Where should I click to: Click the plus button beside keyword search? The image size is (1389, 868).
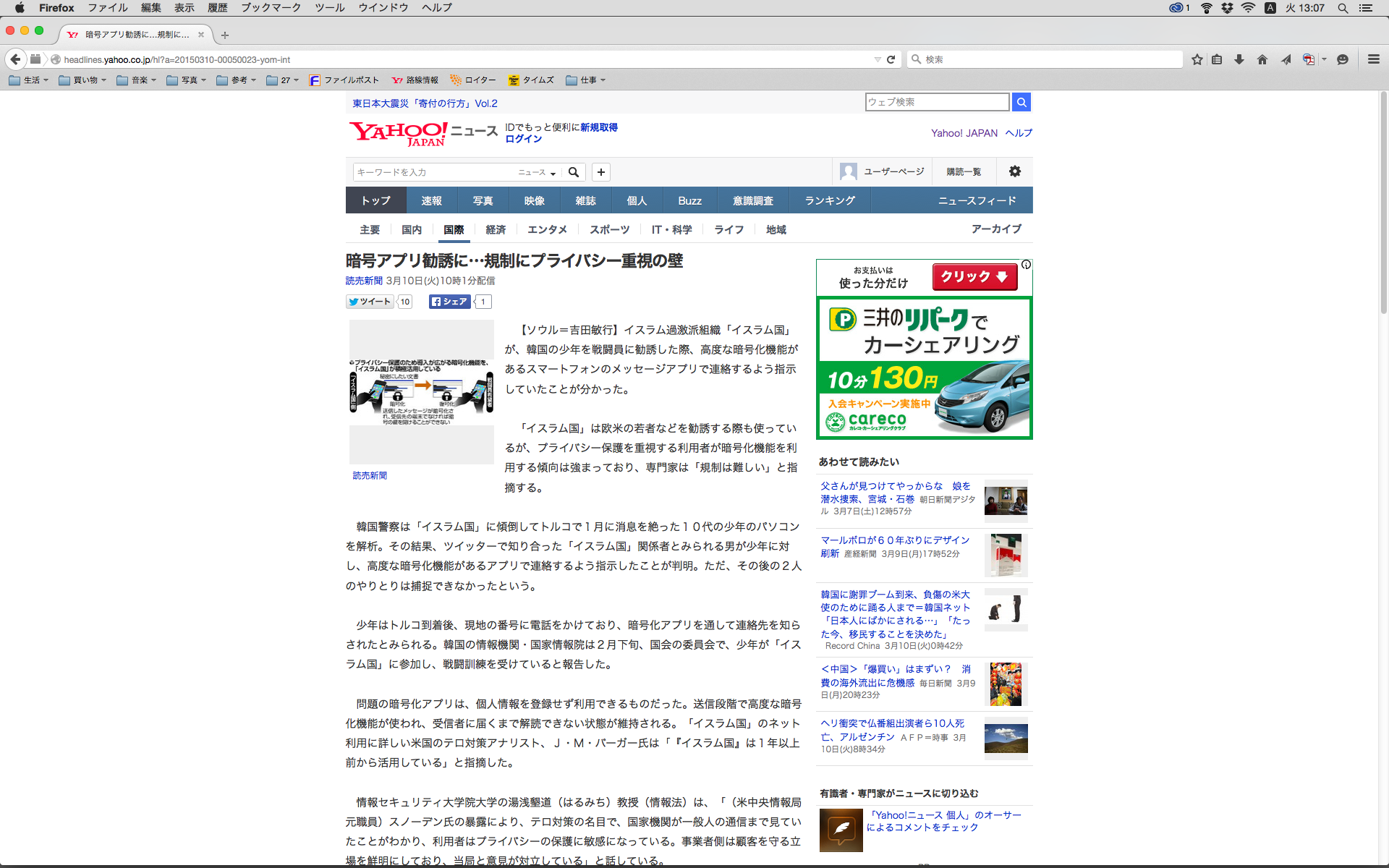(x=600, y=172)
